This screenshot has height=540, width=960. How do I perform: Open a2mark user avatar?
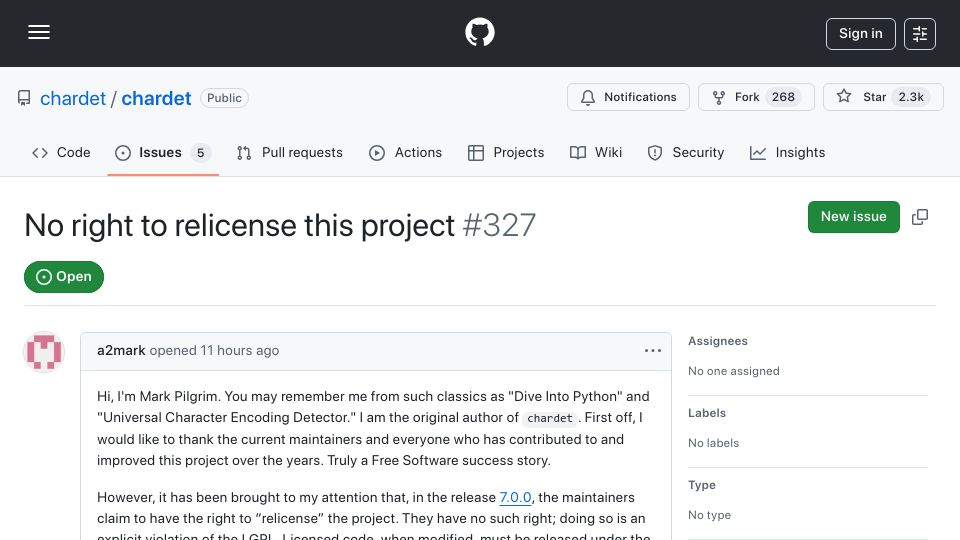pyautogui.click(x=44, y=352)
